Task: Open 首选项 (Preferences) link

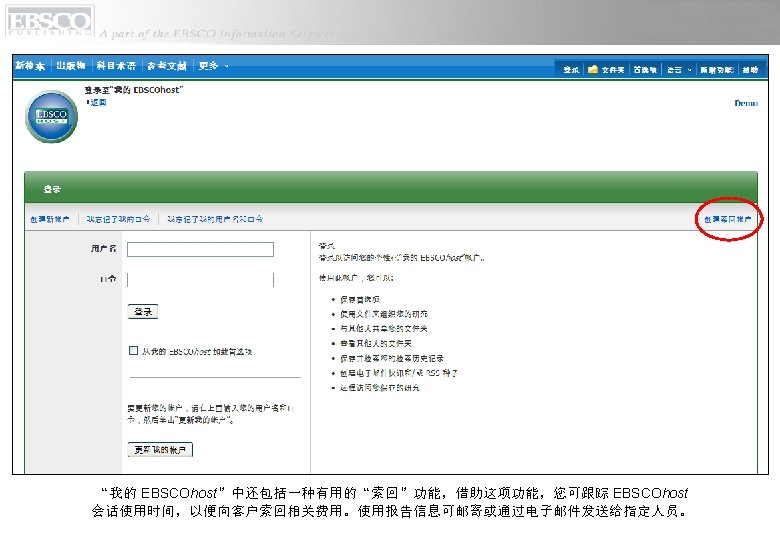Action: pos(645,70)
